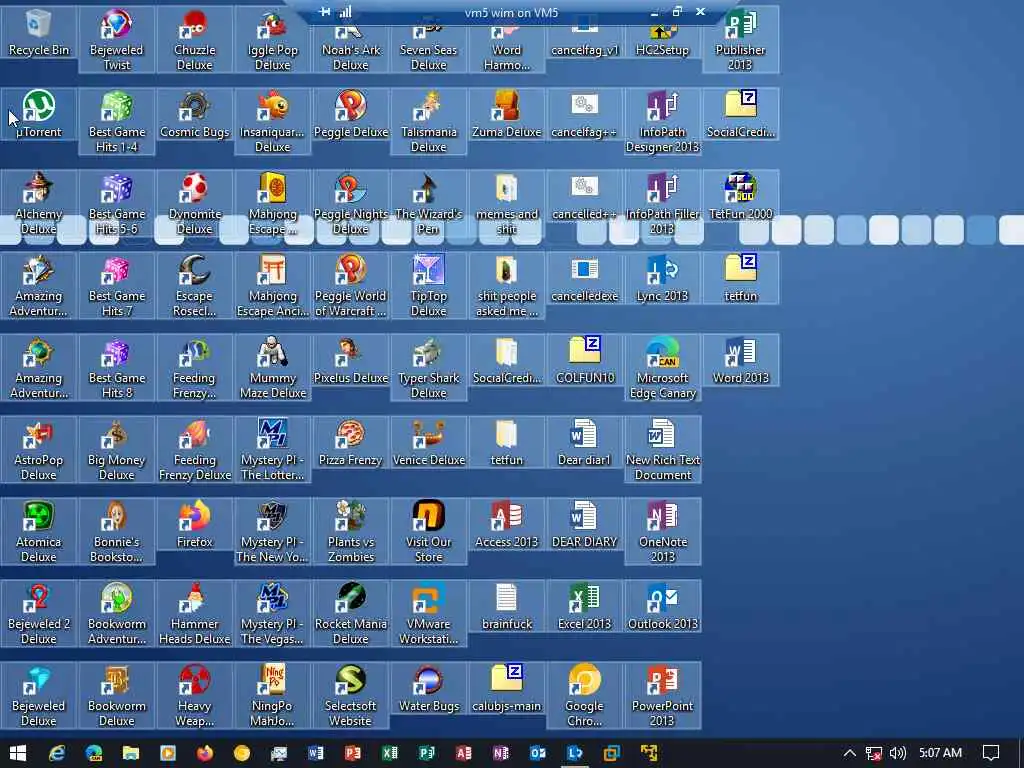This screenshot has width=1024, height=768.
Task: Open Excel 2013 desktop shortcut
Action: point(584,605)
